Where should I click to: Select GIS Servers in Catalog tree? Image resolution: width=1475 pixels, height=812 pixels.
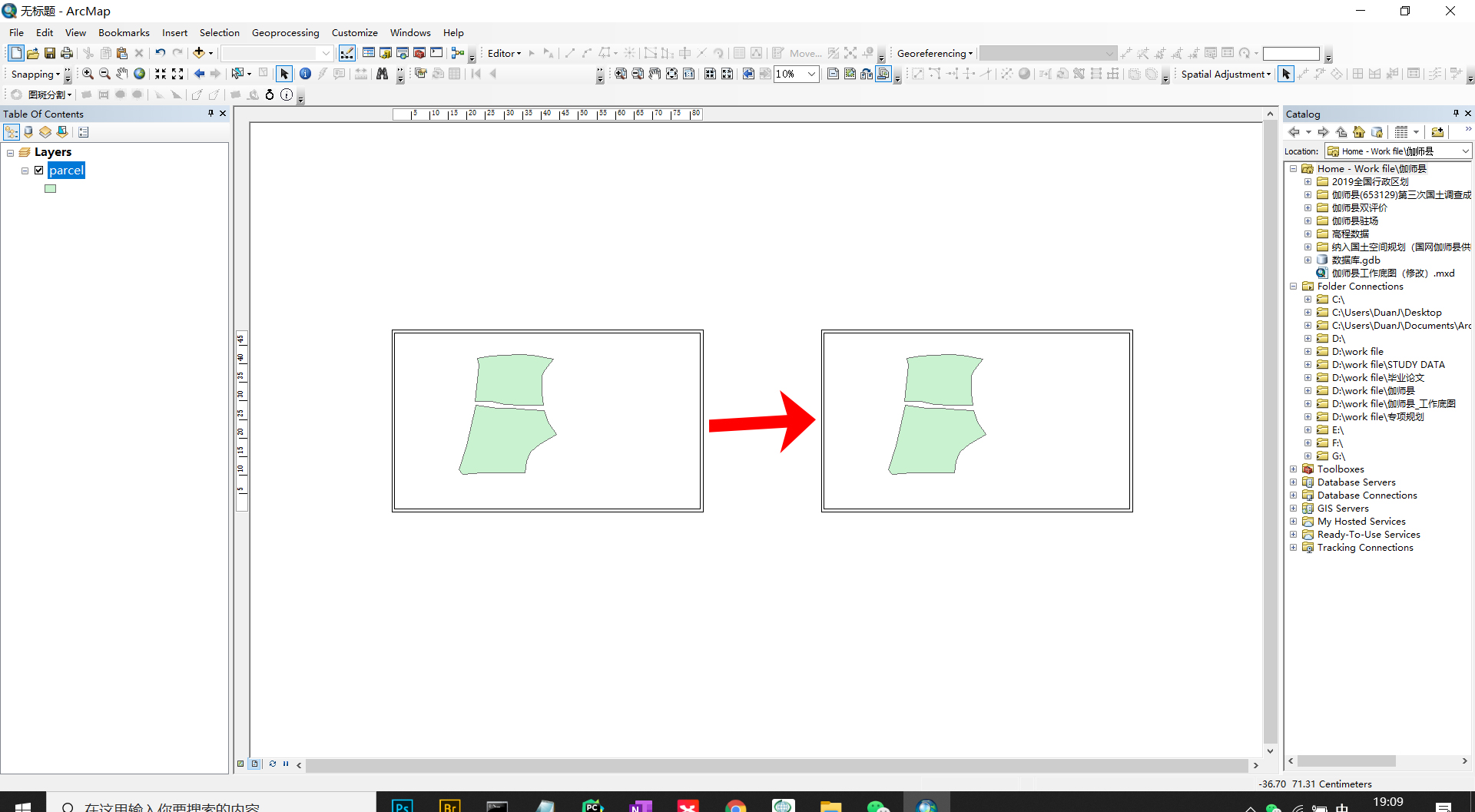[x=1343, y=509]
